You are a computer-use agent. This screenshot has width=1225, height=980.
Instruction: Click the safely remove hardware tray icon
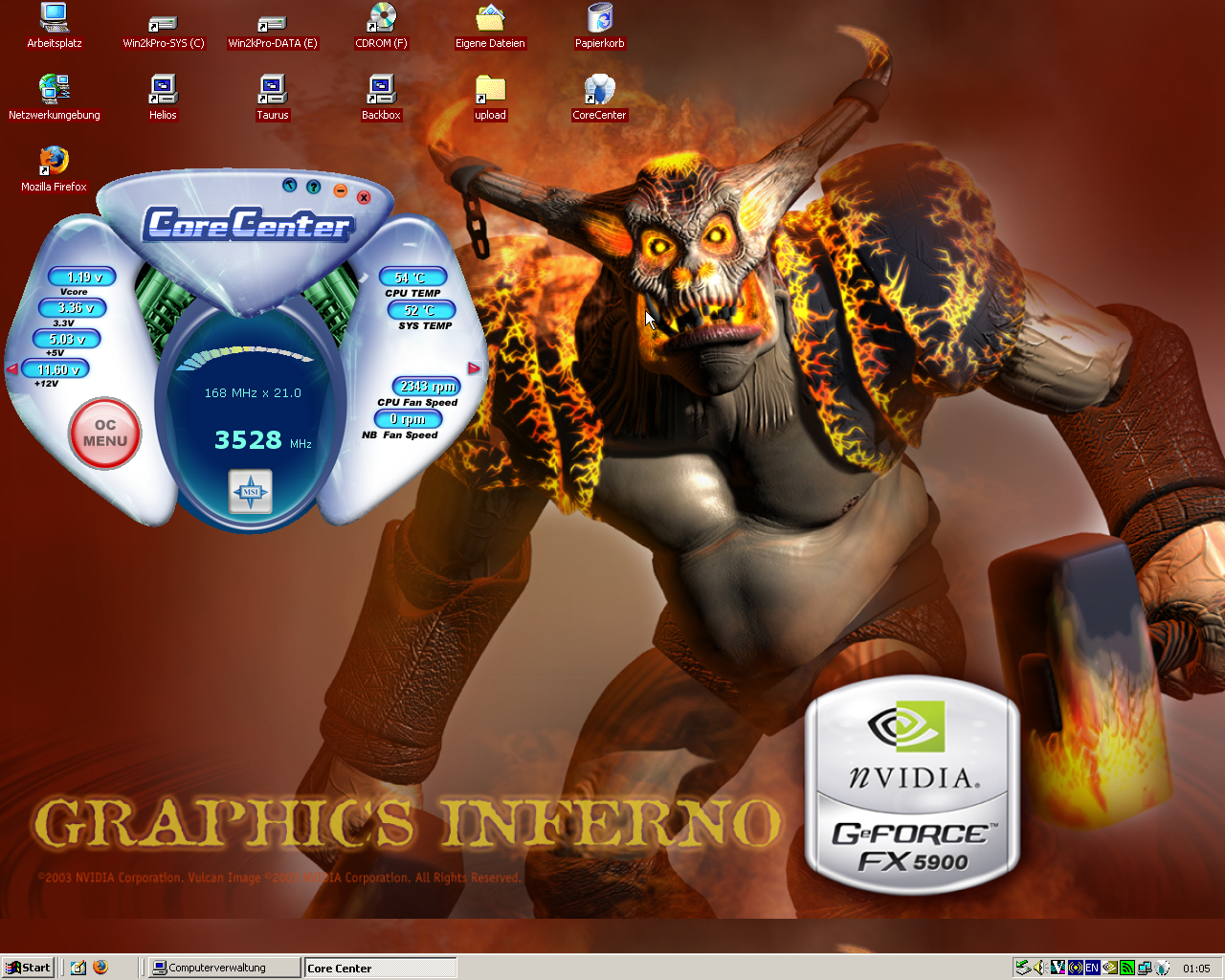[1023, 968]
